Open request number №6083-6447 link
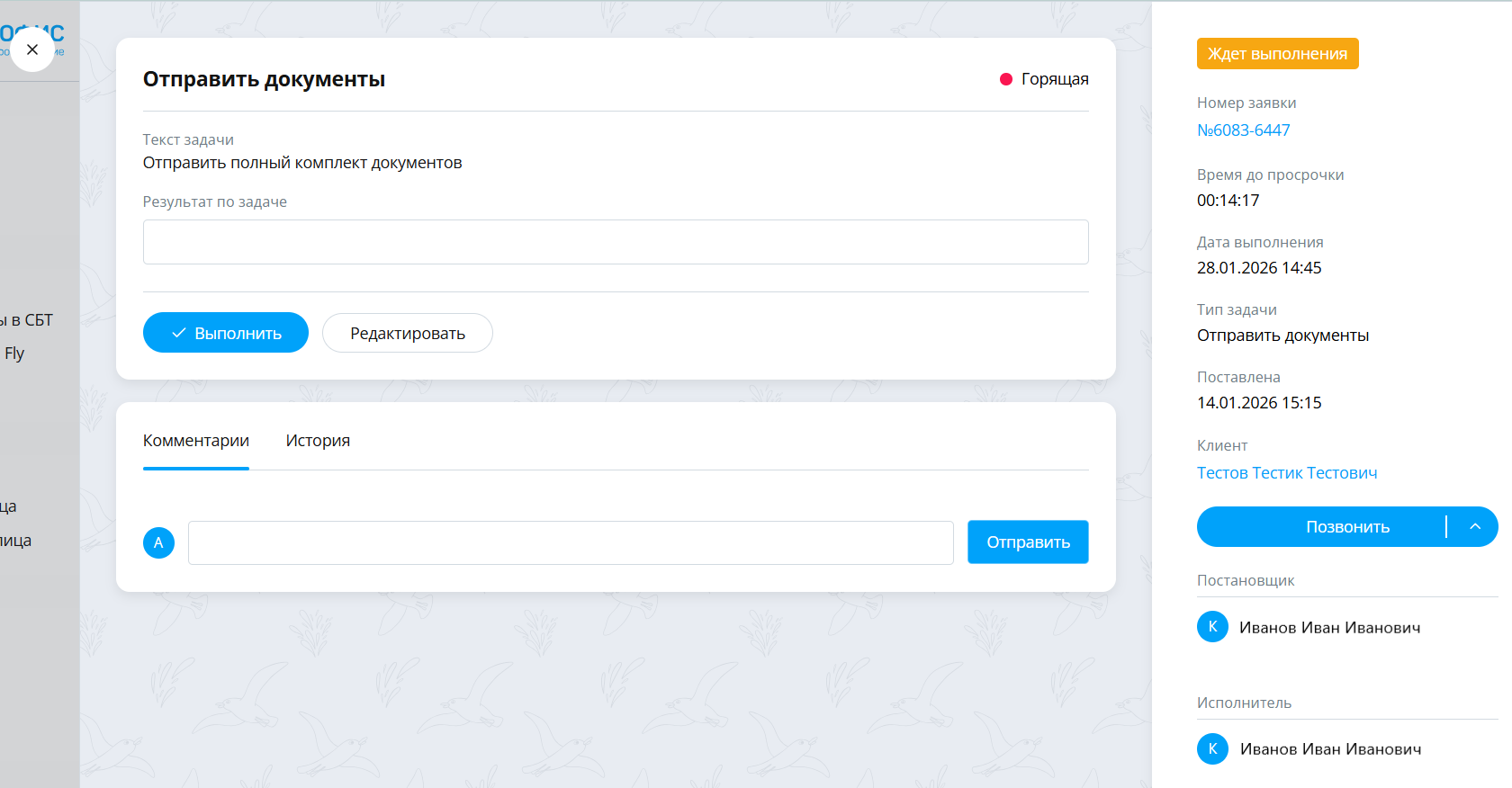This screenshot has width=1512, height=788. 1243,130
